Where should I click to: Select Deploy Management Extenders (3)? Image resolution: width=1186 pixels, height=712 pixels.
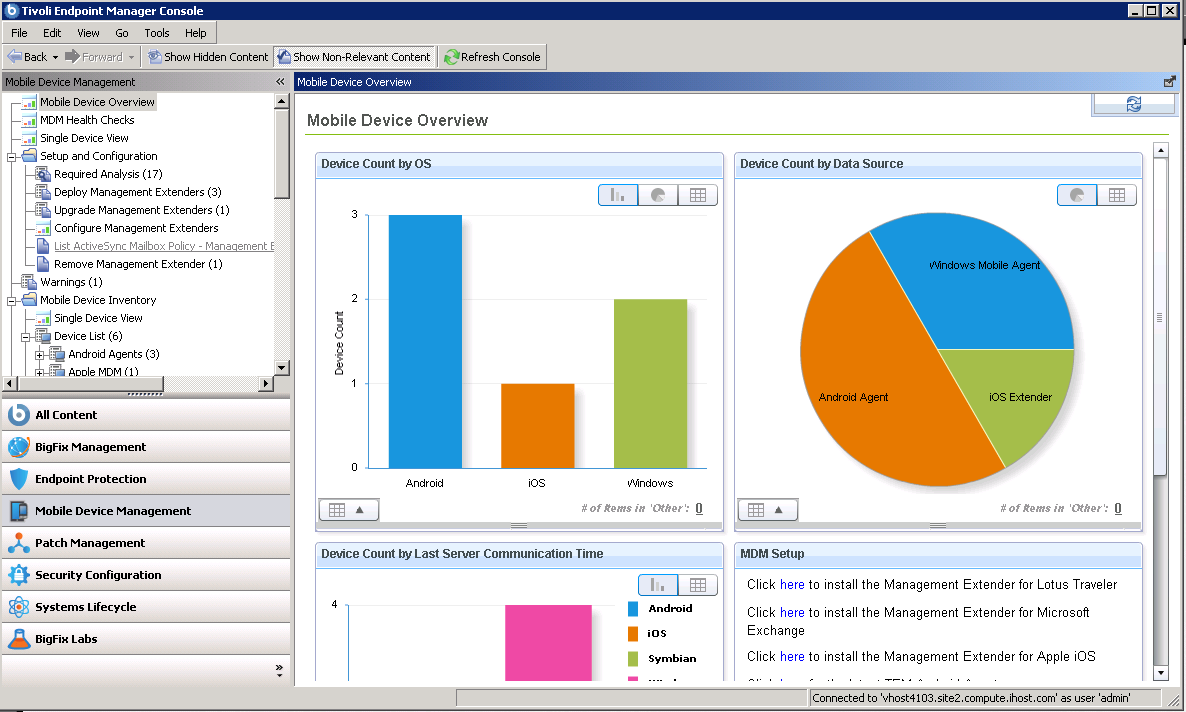coord(138,192)
